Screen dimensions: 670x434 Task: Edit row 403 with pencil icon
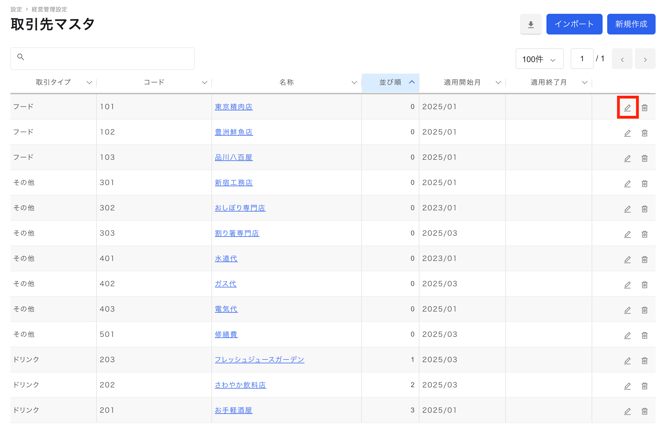(x=627, y=310)
